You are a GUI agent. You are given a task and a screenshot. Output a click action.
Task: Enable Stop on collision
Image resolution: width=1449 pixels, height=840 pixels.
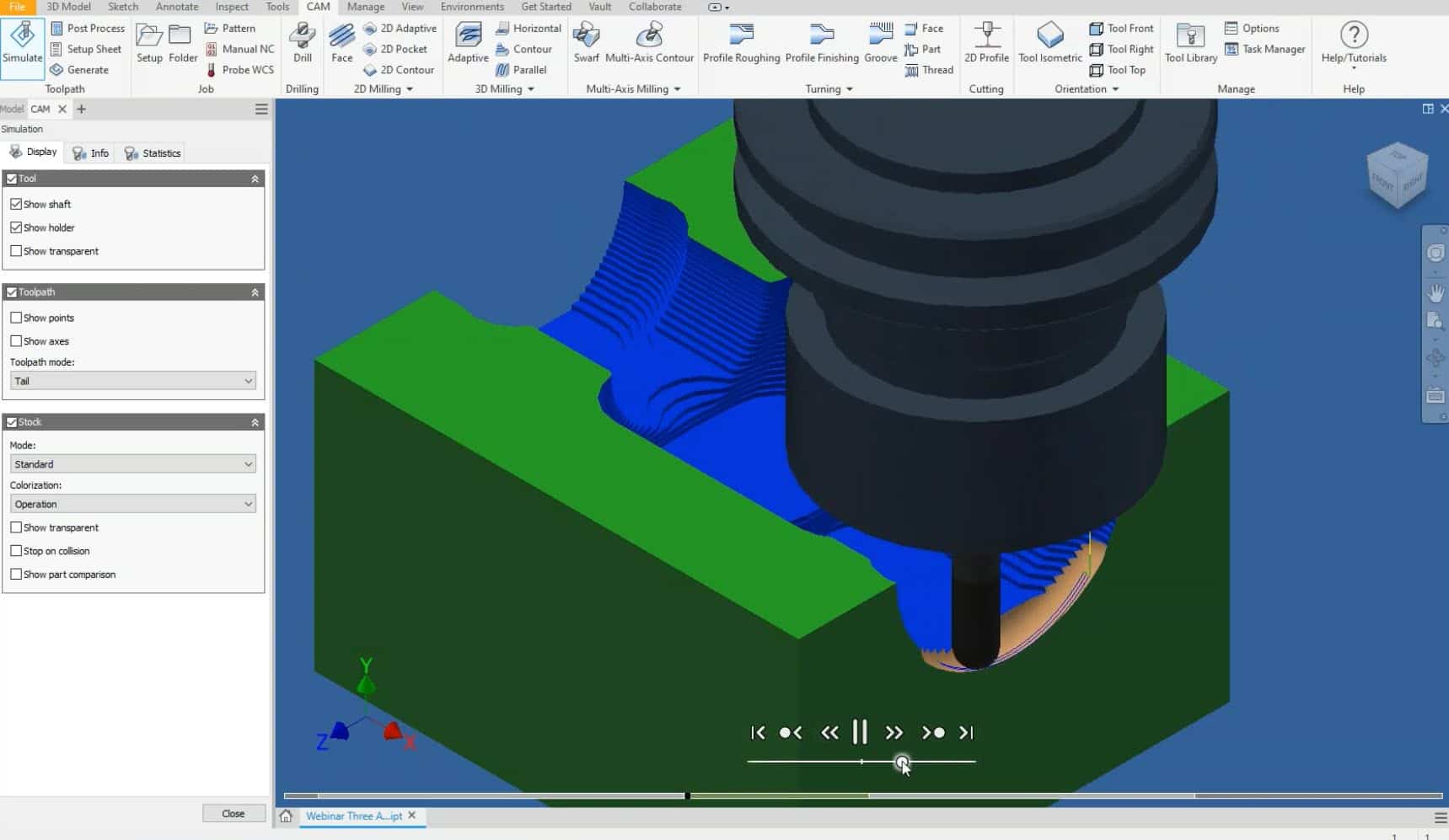tap(16, 551)
